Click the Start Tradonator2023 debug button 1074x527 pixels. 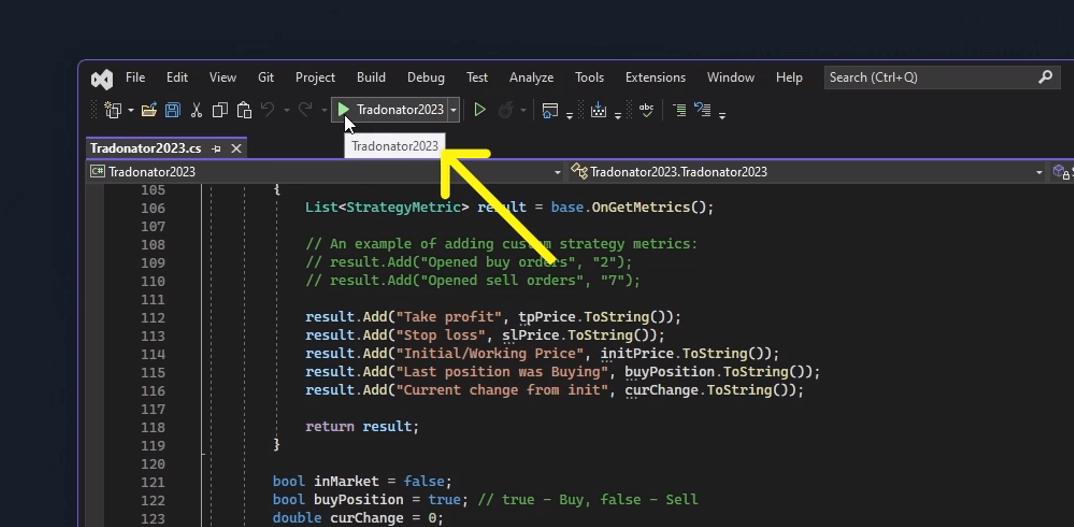pyautogui.click(x=390, y=110)
